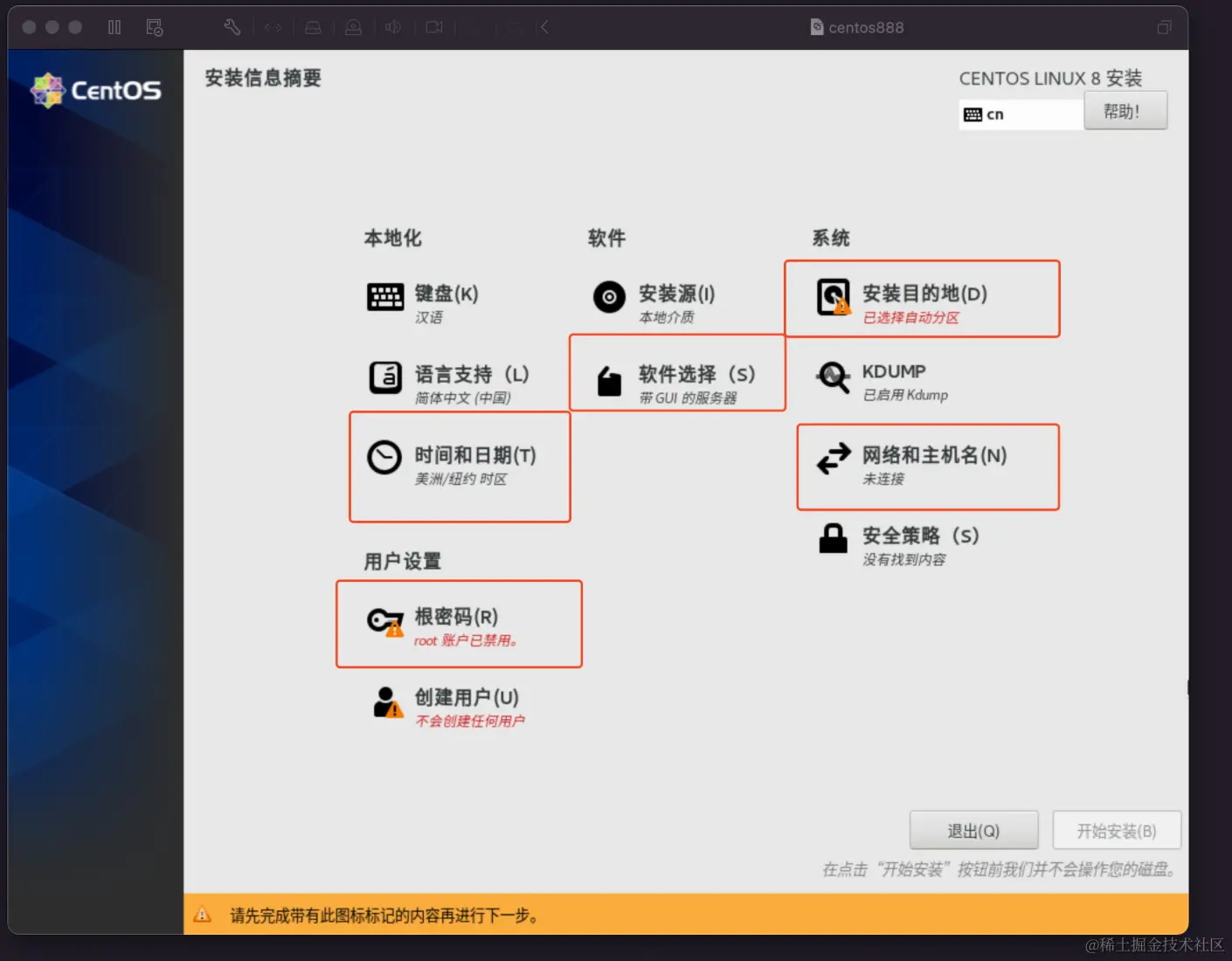Click the CD/DVD drive toolbar icon

tap(353, 27)
